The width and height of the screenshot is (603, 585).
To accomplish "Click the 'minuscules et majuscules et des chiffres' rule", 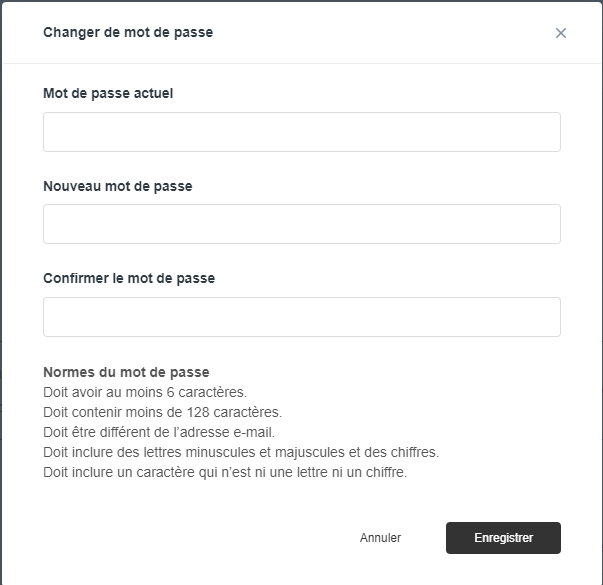I will (241, 452).
